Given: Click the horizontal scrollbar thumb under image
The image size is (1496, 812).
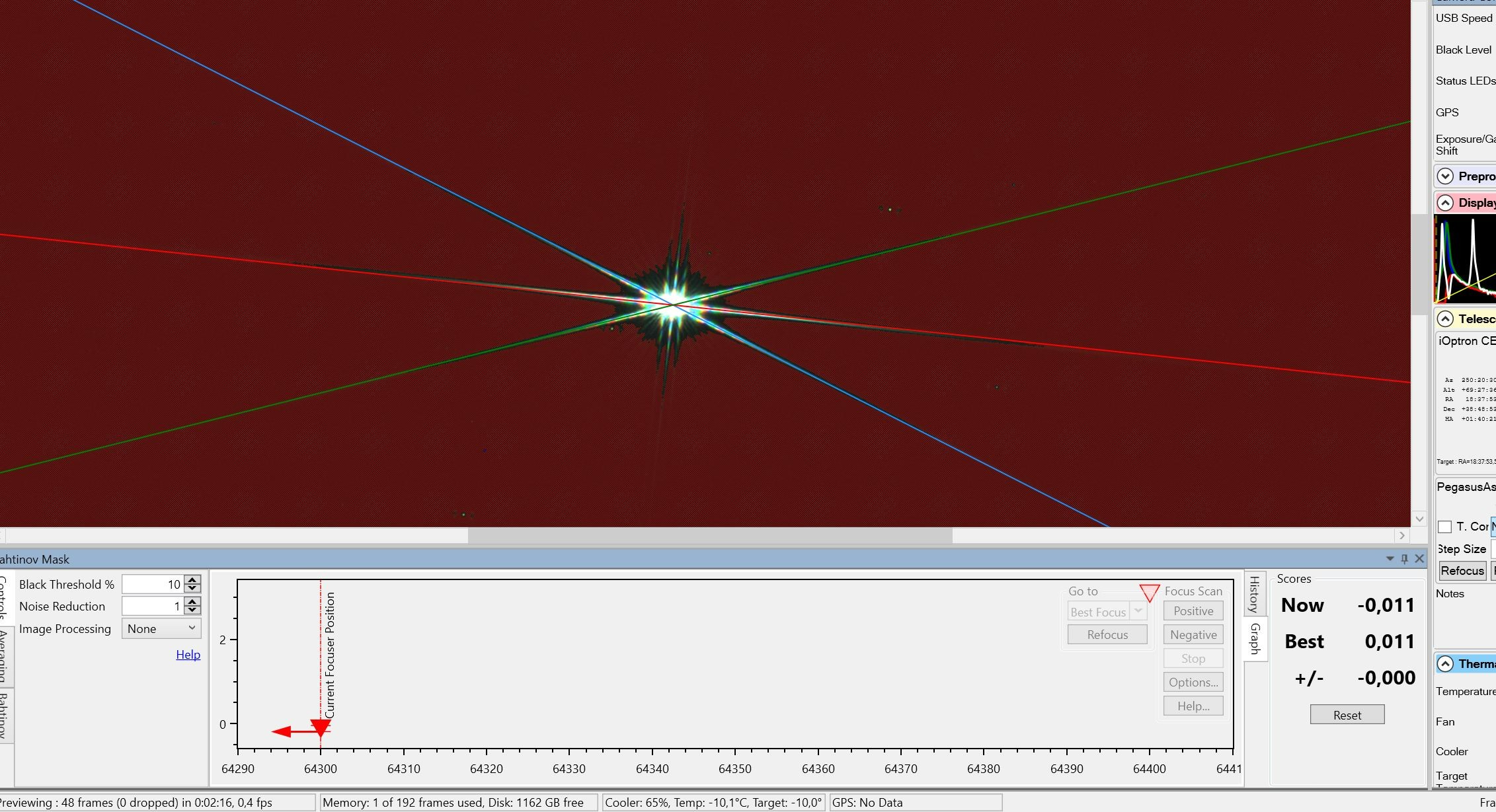Looking at the screenshot, I should [710, 535].
